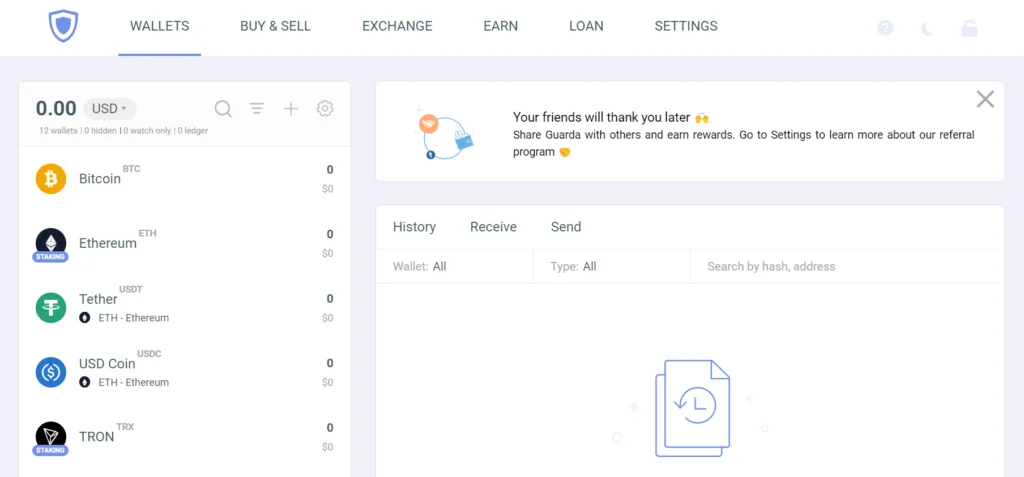This screenshot has width=1024, height=477.
Task: Open the Type: All filter dropdown
Action: click(611, 267)
